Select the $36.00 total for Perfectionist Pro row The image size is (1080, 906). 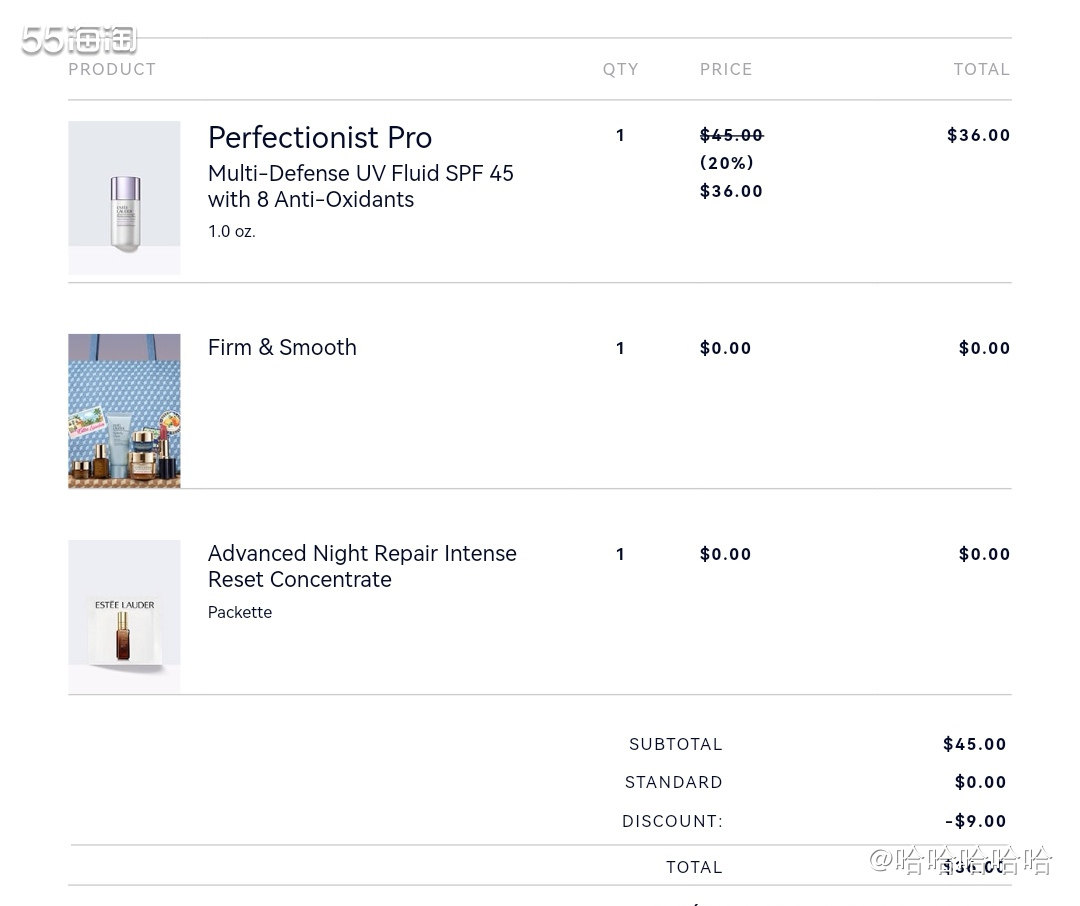pyautogui.click(x=979, y=135)
